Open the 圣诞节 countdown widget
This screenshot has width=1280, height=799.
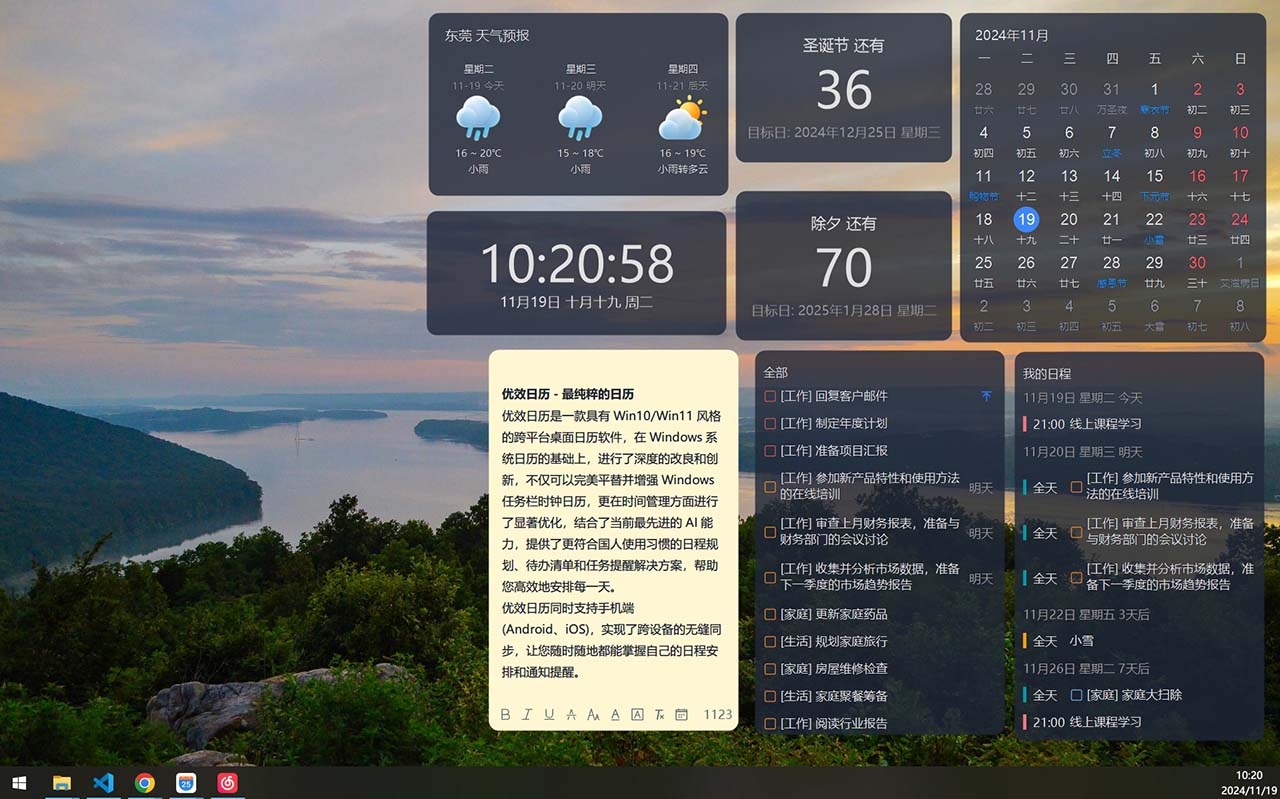[844, 88]
